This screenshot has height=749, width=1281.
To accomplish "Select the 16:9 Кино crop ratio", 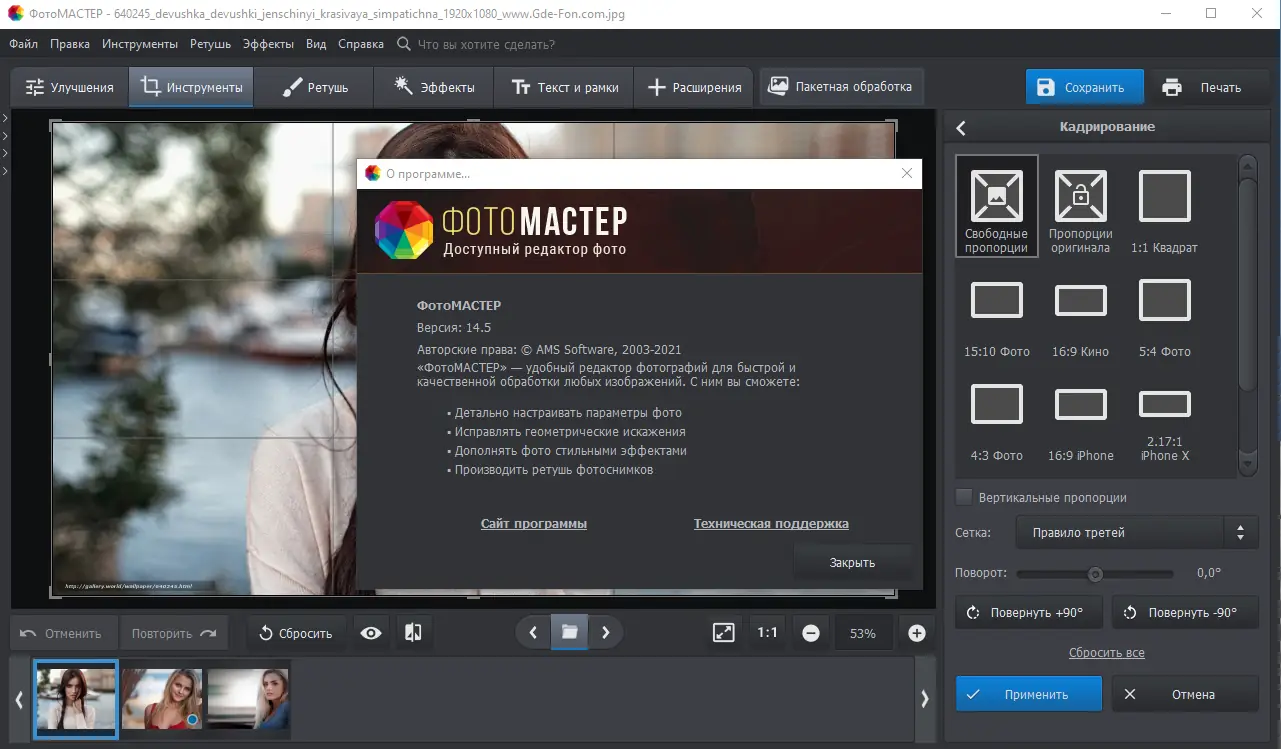I will click(x=1080, y=316).
